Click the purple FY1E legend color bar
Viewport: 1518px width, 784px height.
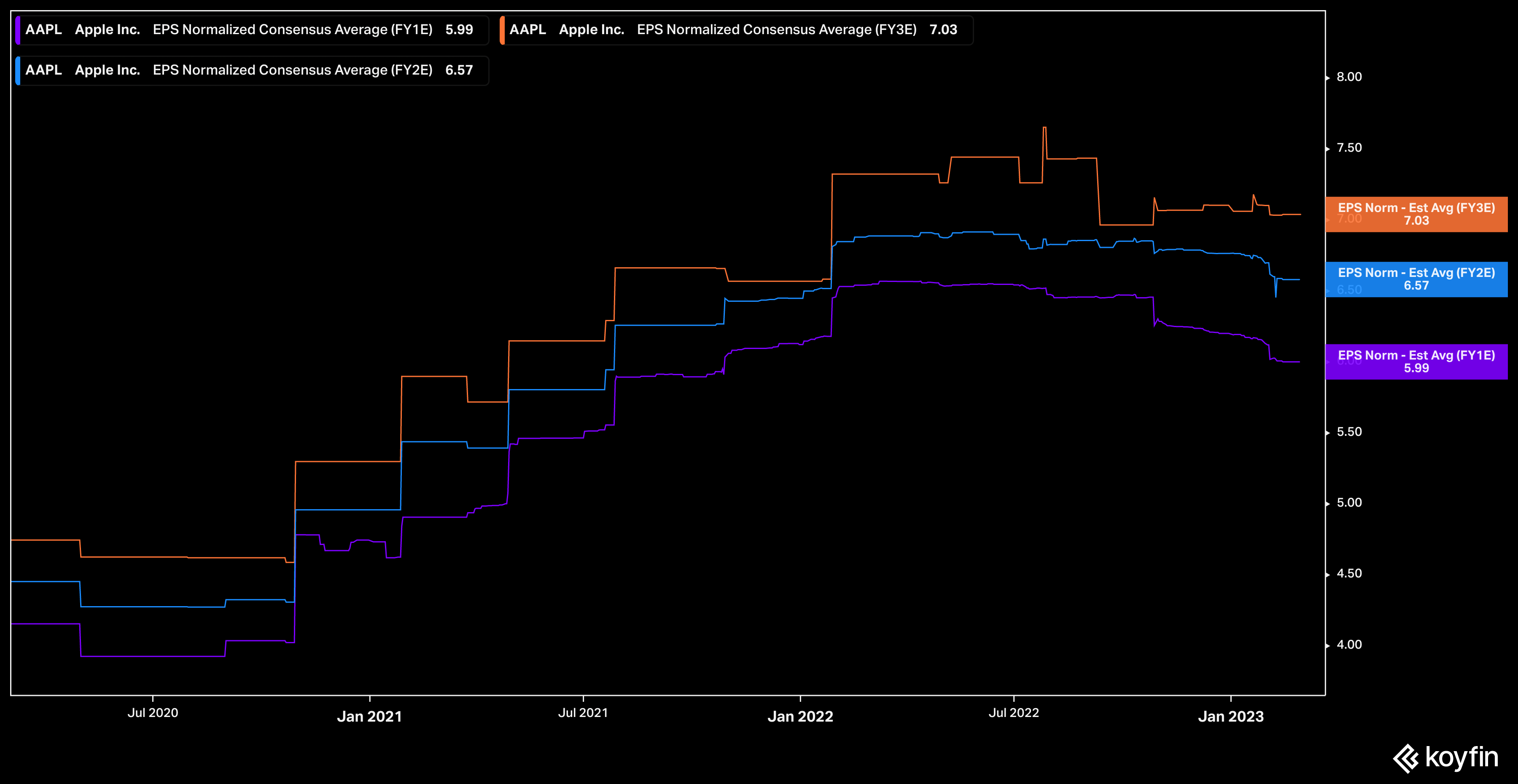18,30
